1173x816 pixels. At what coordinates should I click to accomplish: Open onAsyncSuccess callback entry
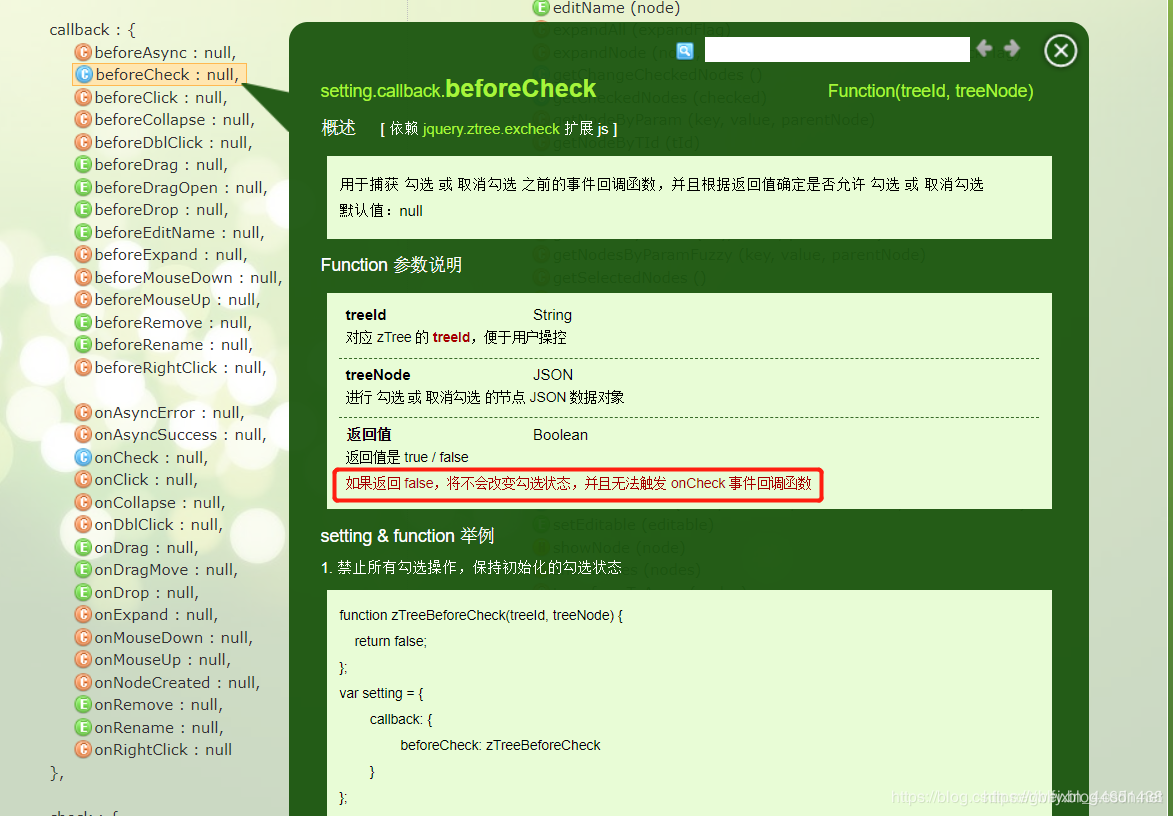click(171, 435)
